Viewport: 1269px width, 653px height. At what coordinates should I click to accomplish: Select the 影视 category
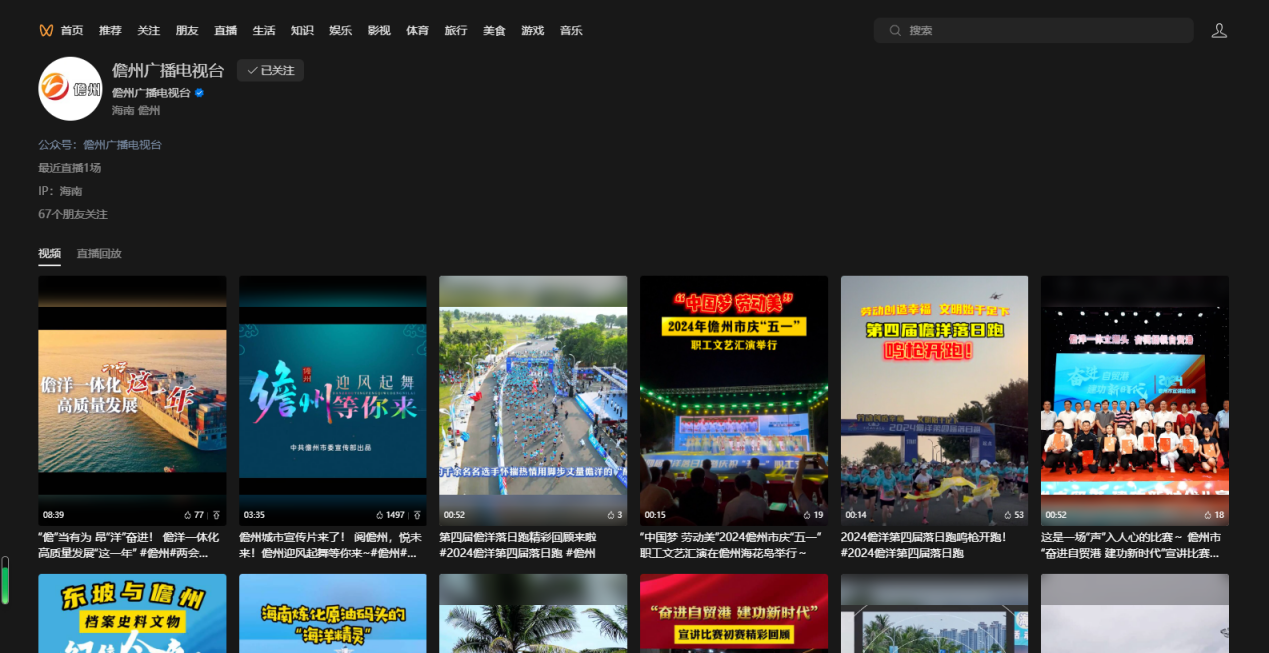coord(379,31)
